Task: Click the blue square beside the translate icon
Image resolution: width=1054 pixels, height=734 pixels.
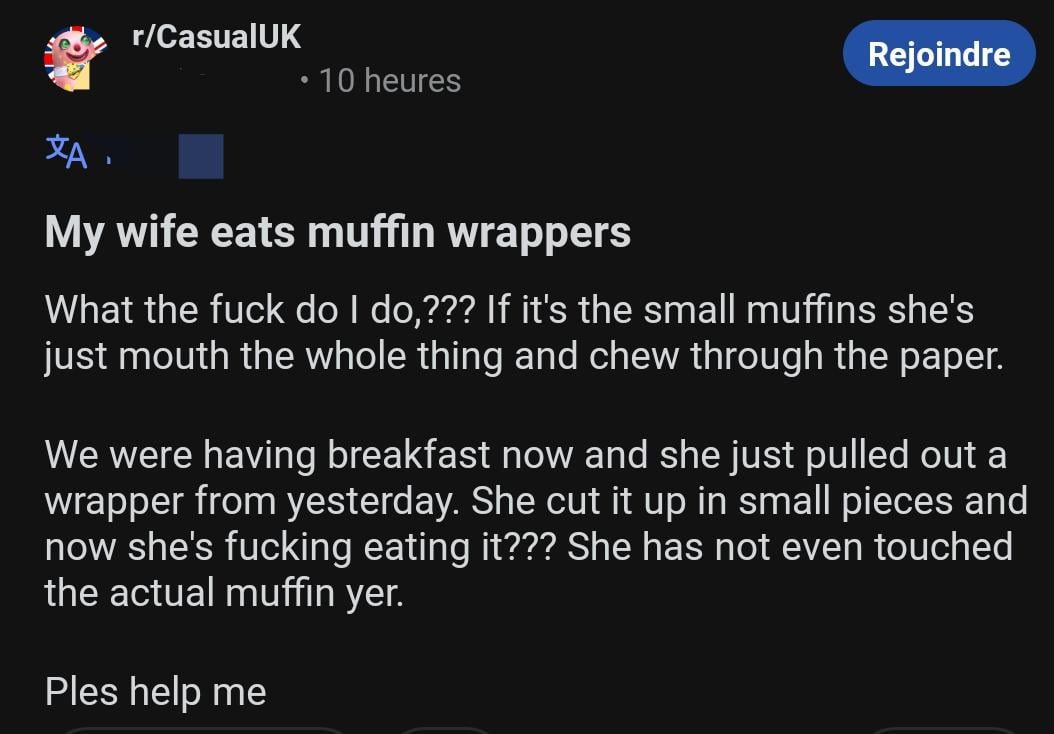Action: (x=200, y=156)
